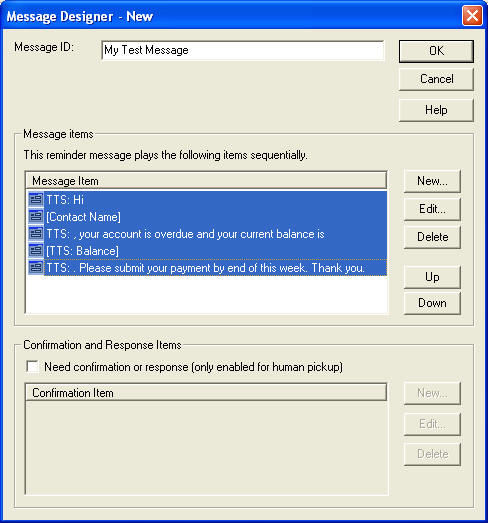This screenshot has width=488, height=523.
Task: Edit the selected message item
Action: pyautogui.click(x=432, y=209)
